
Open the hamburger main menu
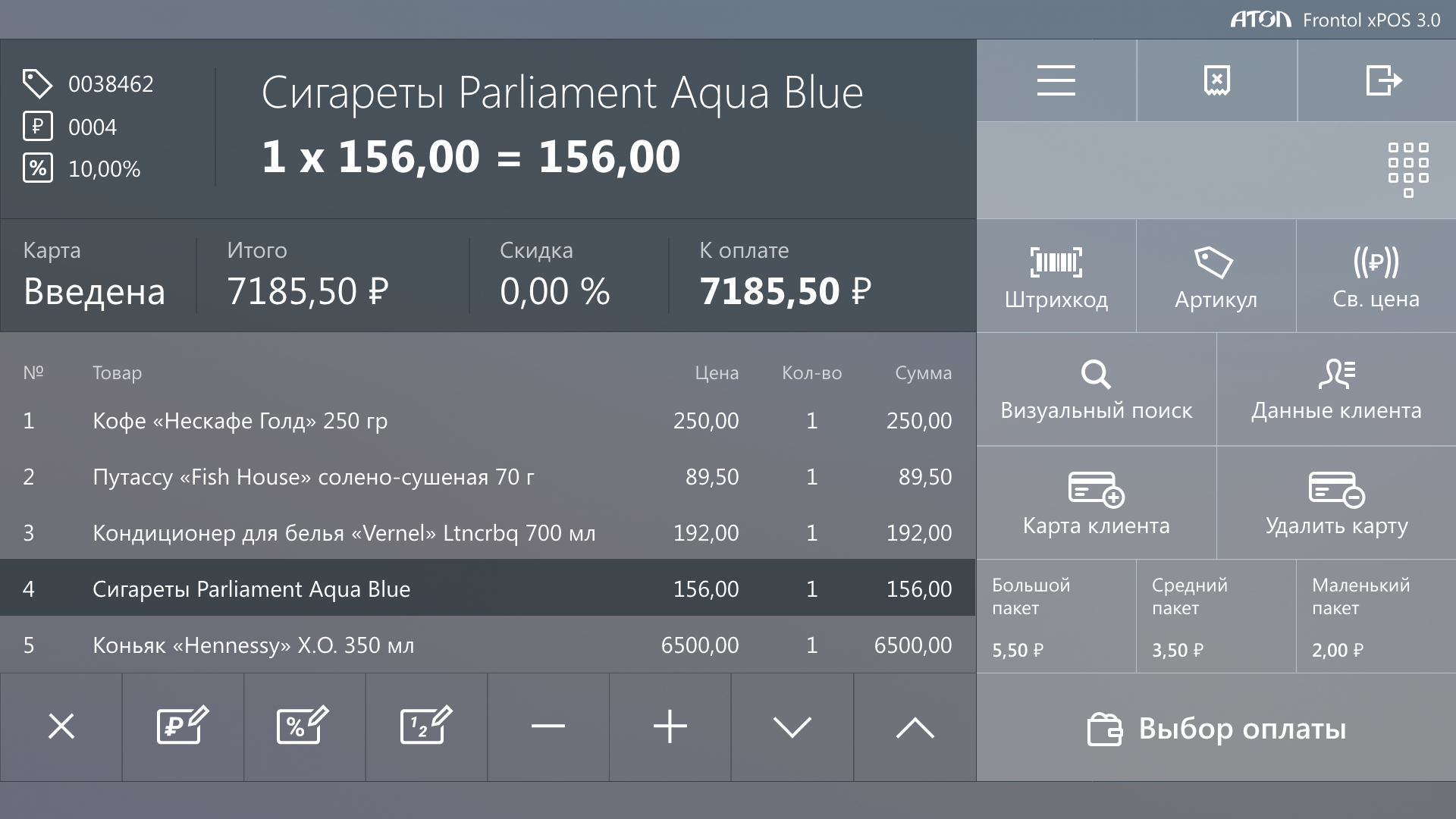[1056, 80]
